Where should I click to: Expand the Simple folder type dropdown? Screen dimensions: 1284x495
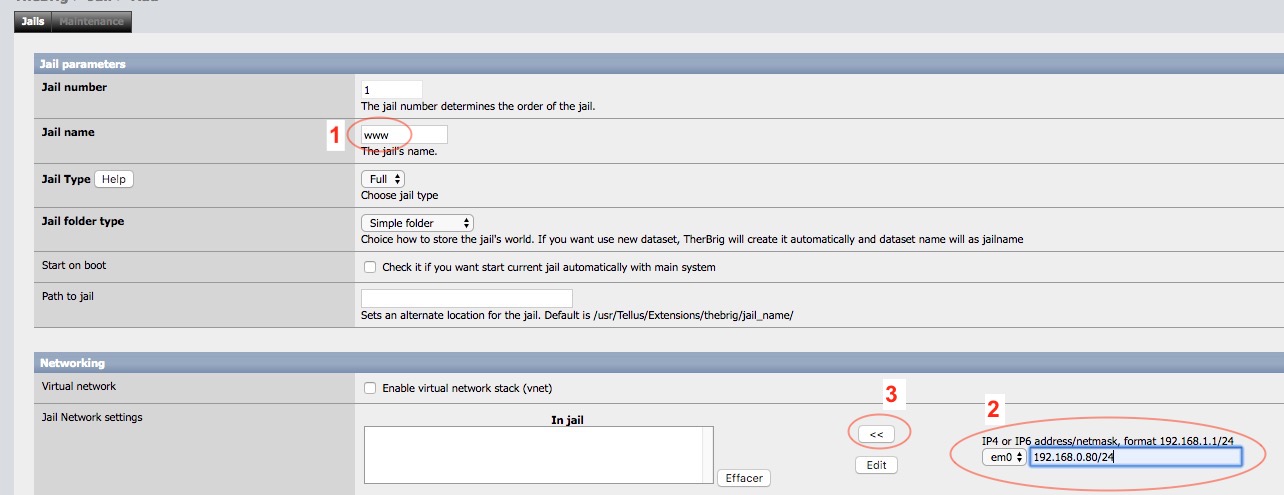click(x=416, y=223)
